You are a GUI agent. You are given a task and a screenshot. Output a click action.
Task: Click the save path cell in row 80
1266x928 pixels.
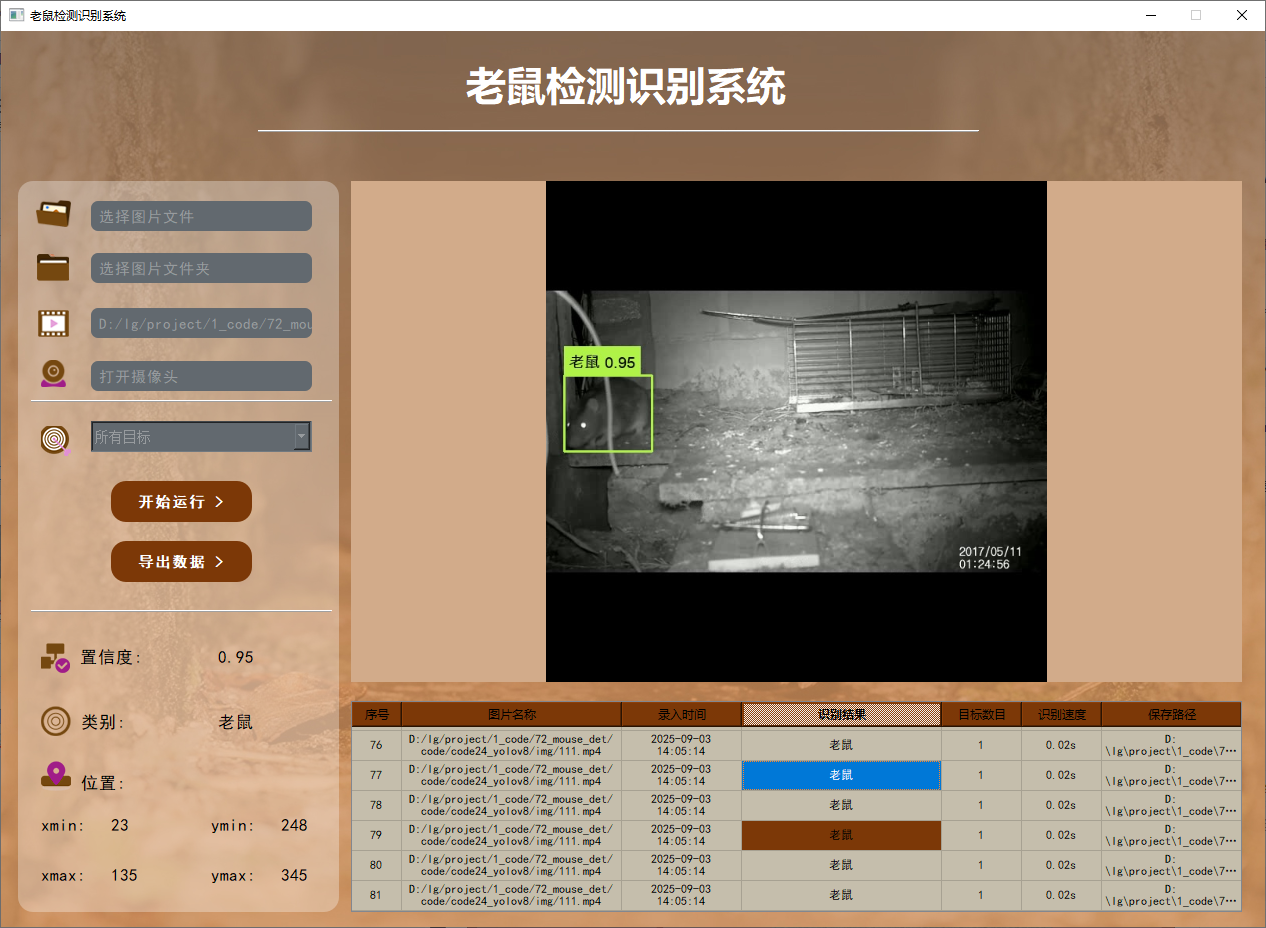1172,865
